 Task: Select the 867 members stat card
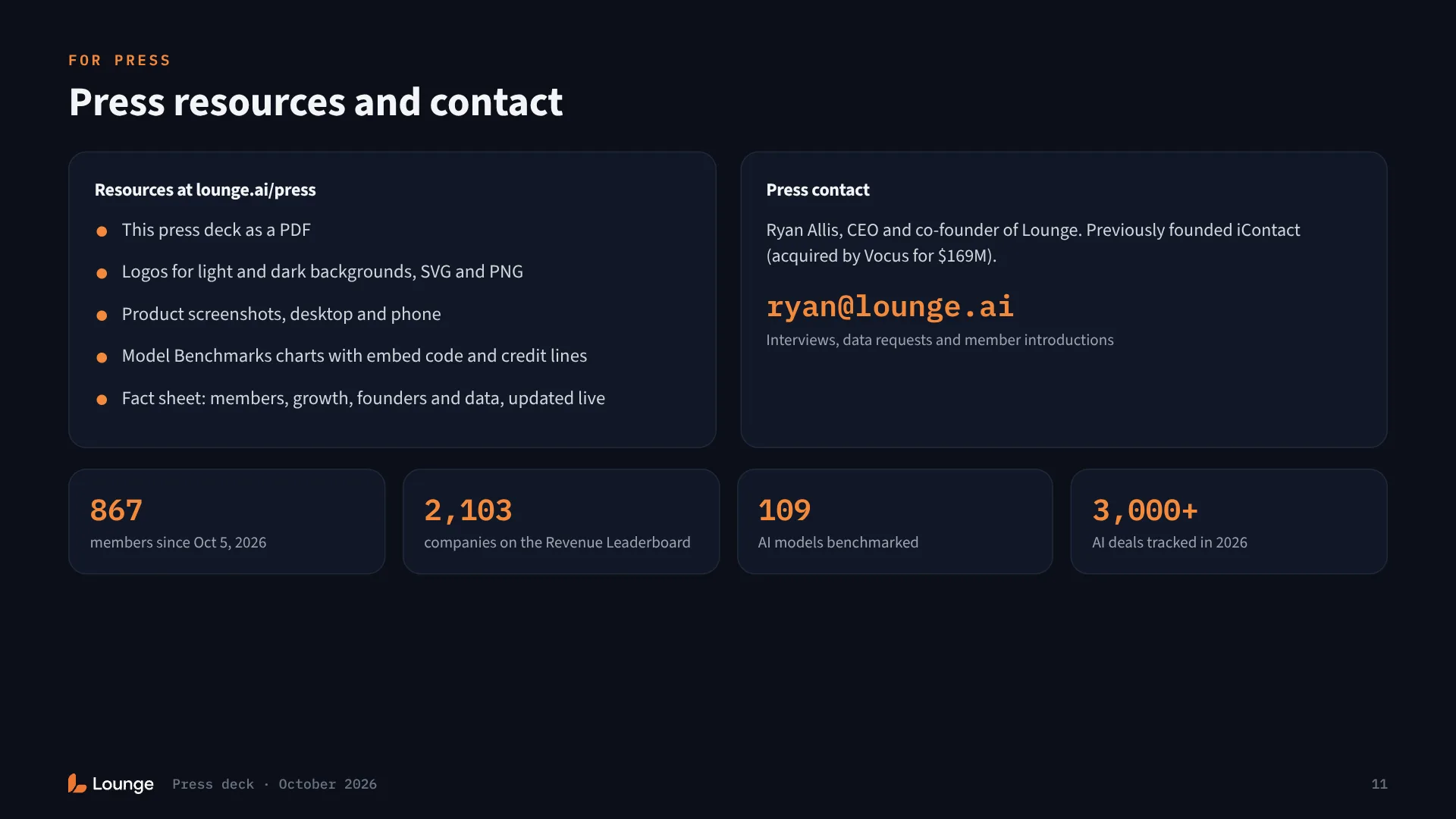(227, 522)
